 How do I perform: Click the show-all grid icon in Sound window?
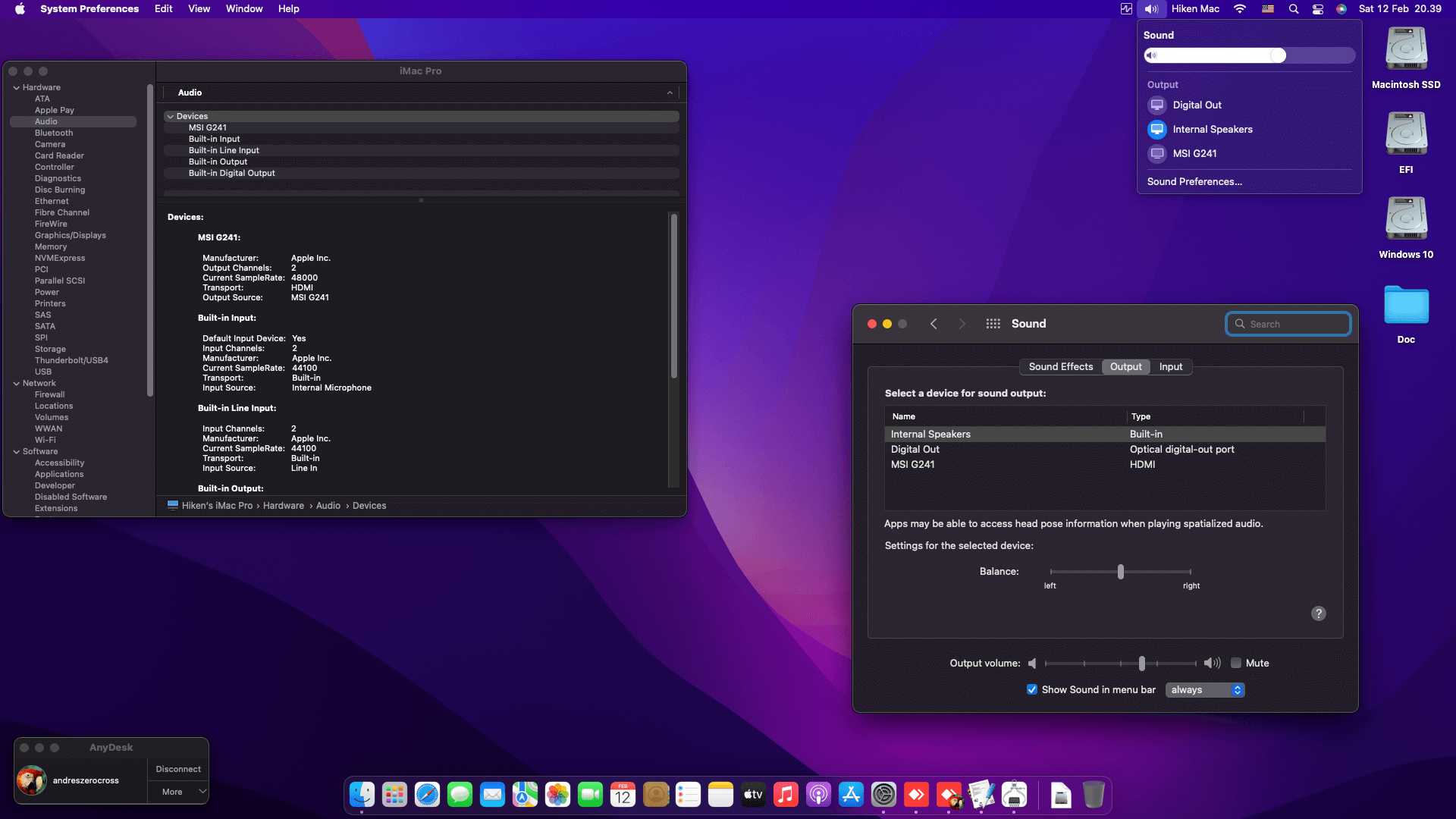tap(993, 324)
